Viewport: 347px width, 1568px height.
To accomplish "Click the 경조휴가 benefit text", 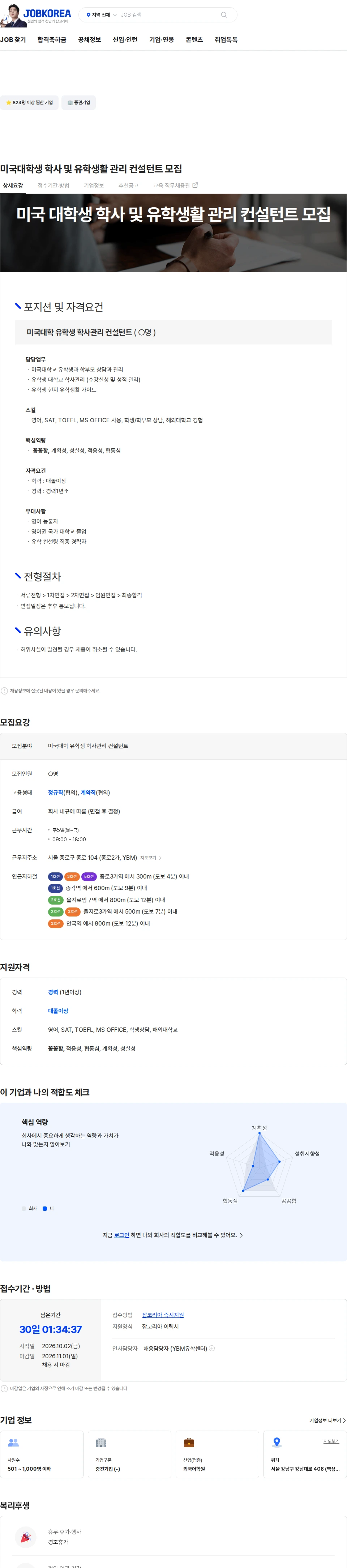I will pos(58,1542).
